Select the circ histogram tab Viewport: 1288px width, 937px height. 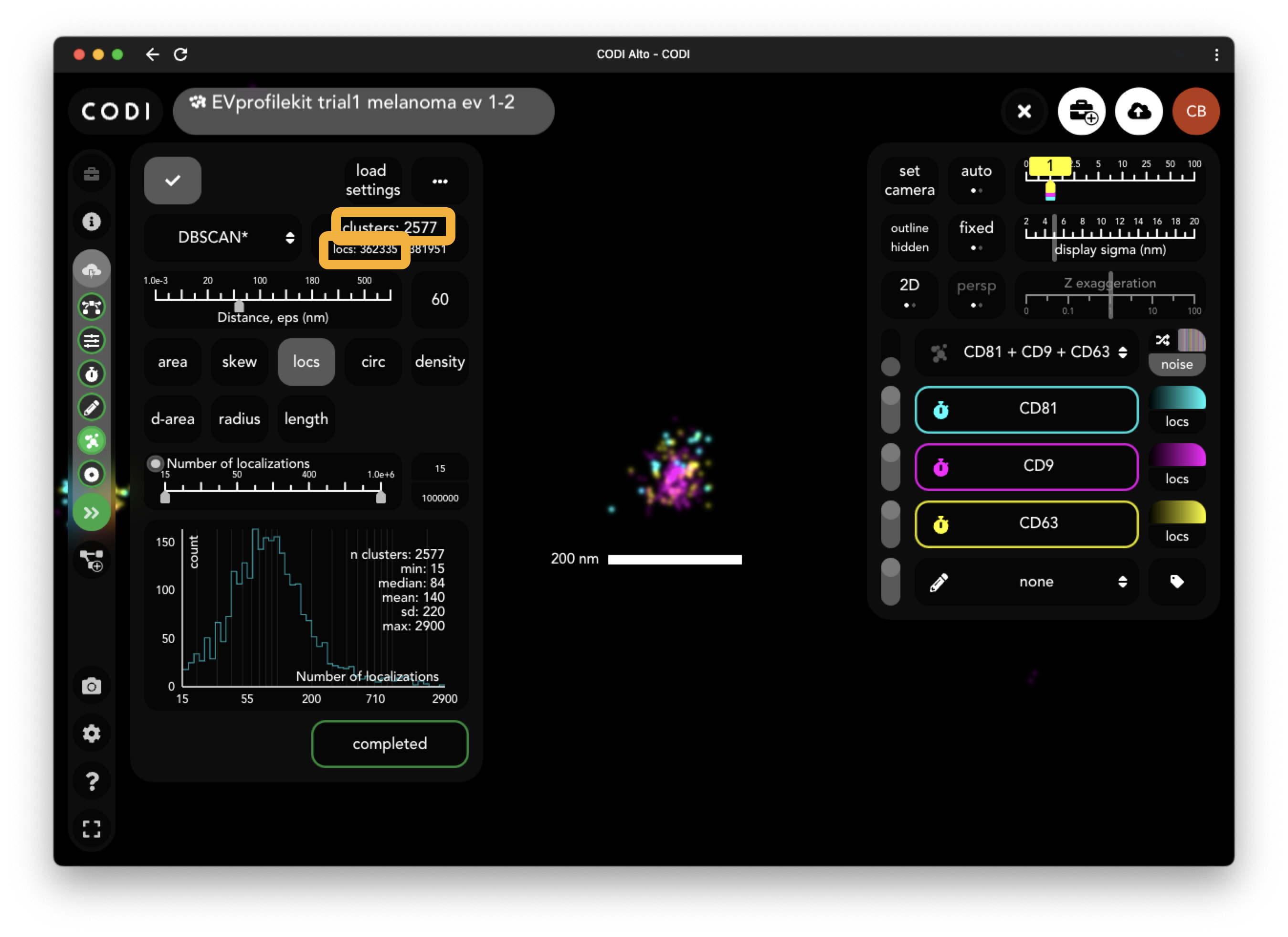373,362
